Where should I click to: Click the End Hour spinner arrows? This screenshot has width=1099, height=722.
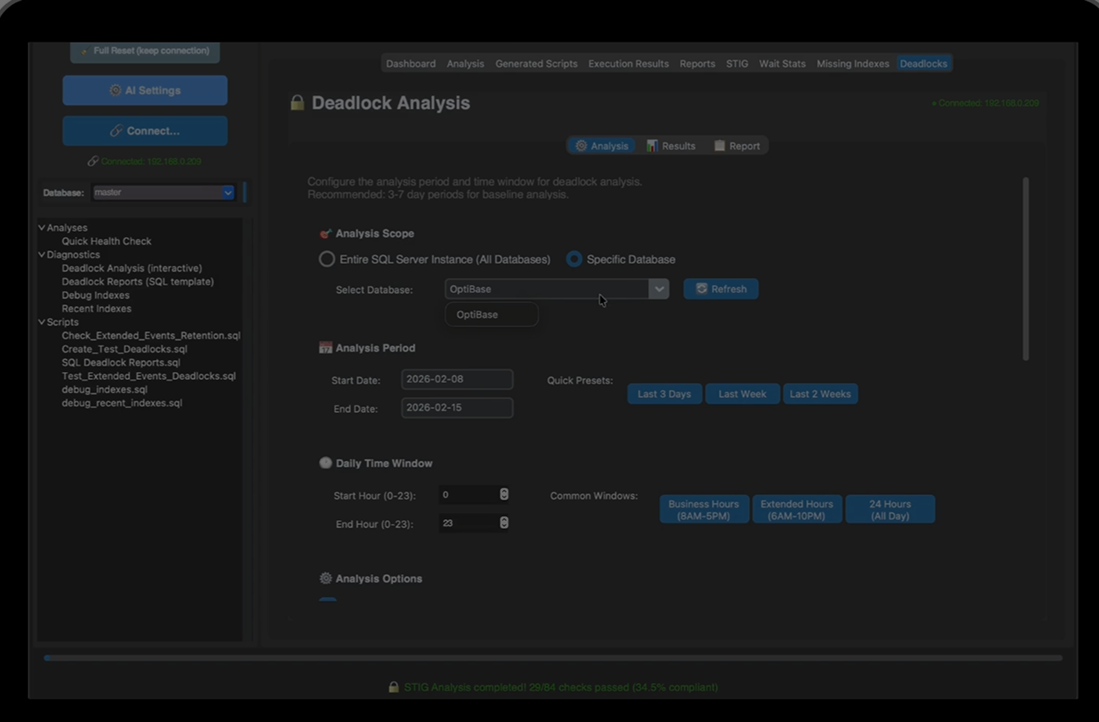click(504, 523)
